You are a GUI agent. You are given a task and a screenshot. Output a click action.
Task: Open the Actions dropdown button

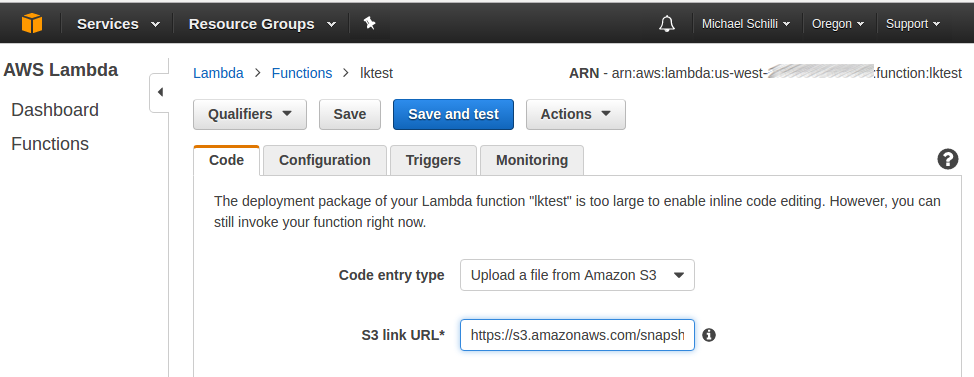[576, 114]
